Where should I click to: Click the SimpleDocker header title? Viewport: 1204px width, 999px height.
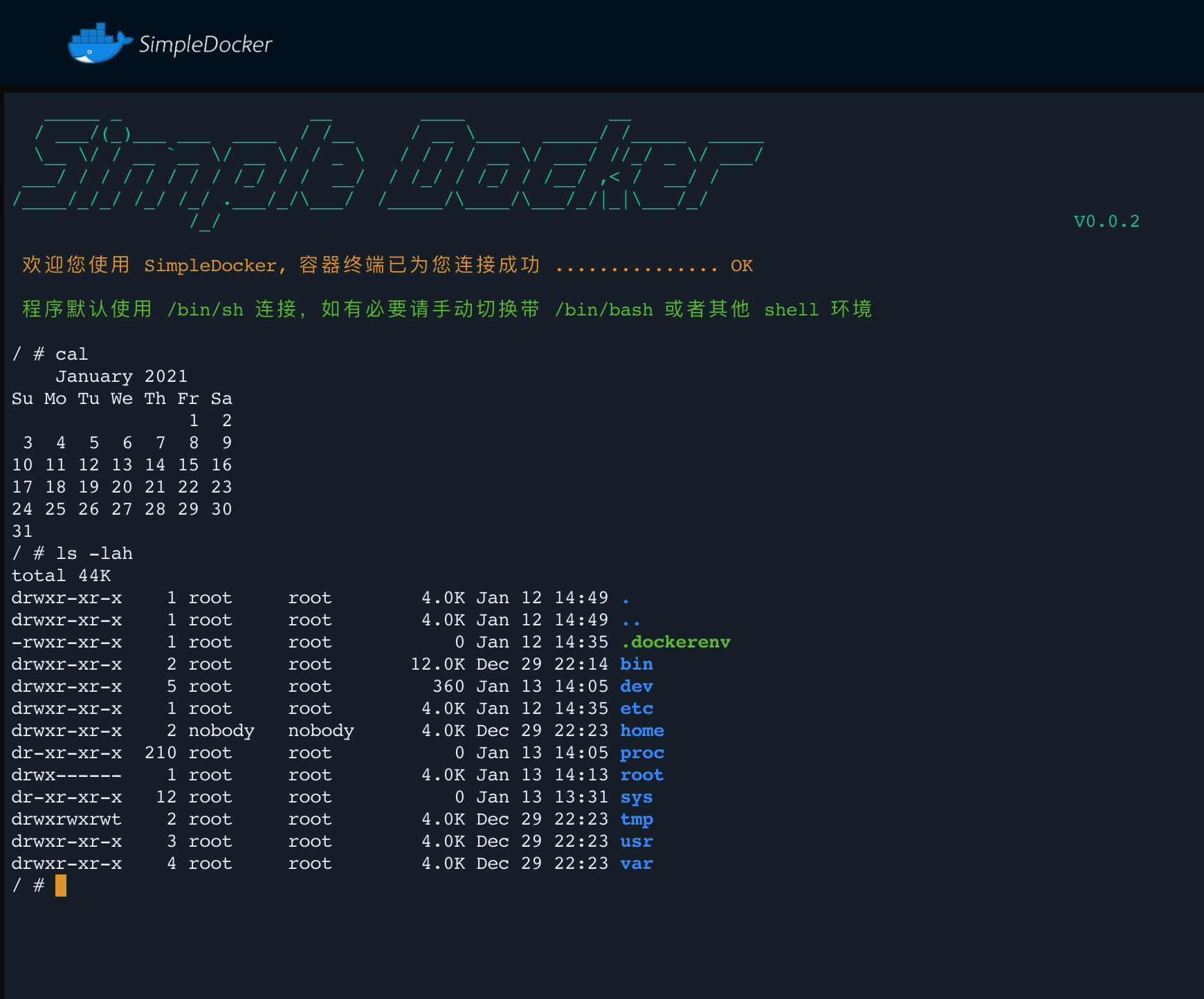pos(206,45)
